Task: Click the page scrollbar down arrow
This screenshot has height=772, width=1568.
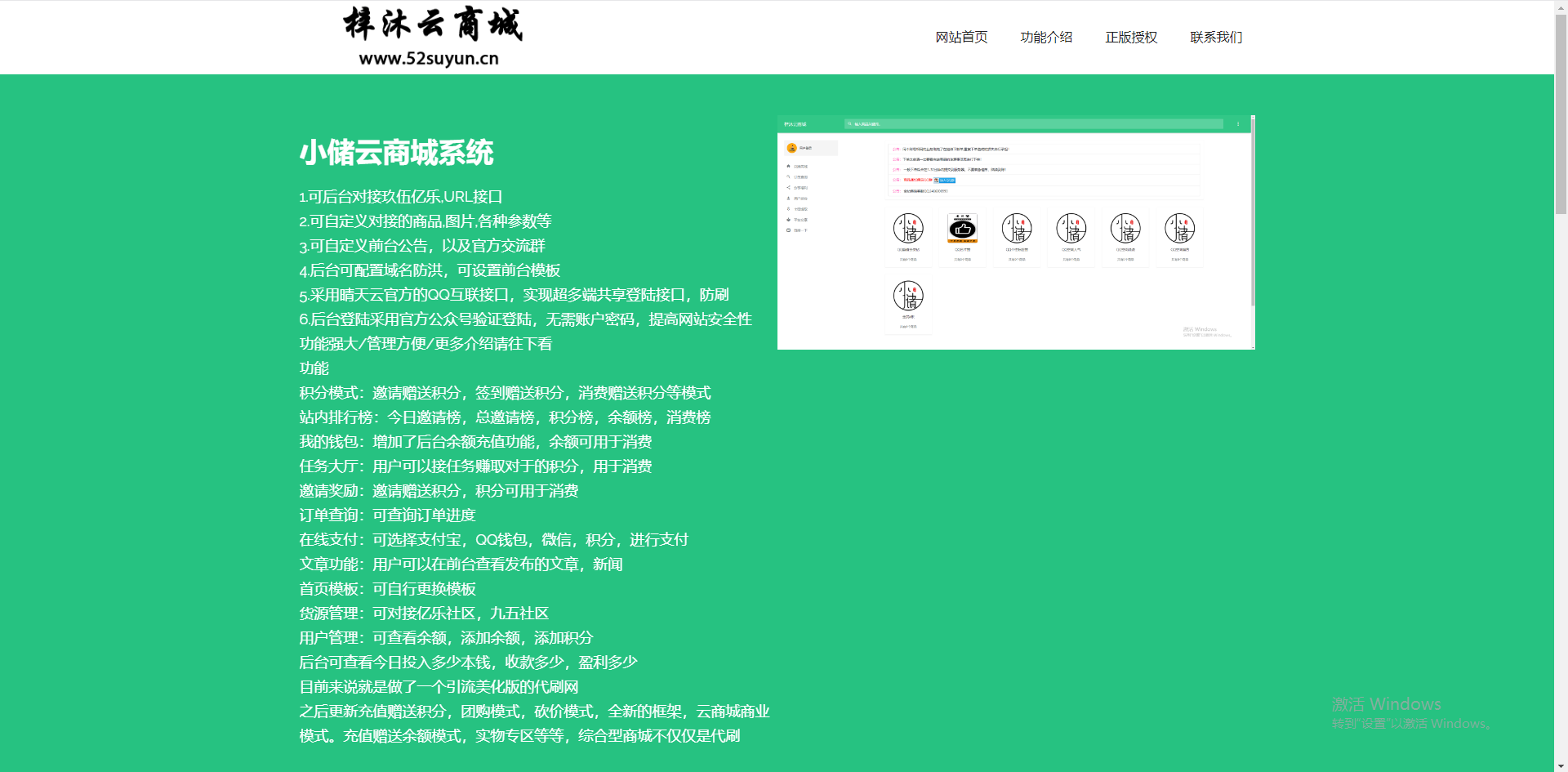Action: point(1561,765)
